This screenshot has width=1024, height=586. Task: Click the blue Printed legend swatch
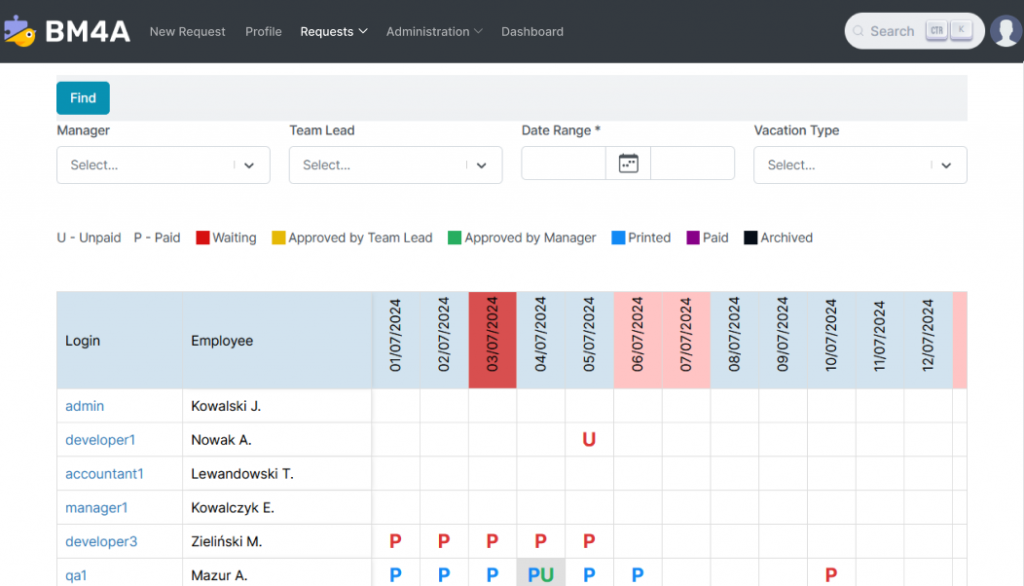tap(618, 238)
